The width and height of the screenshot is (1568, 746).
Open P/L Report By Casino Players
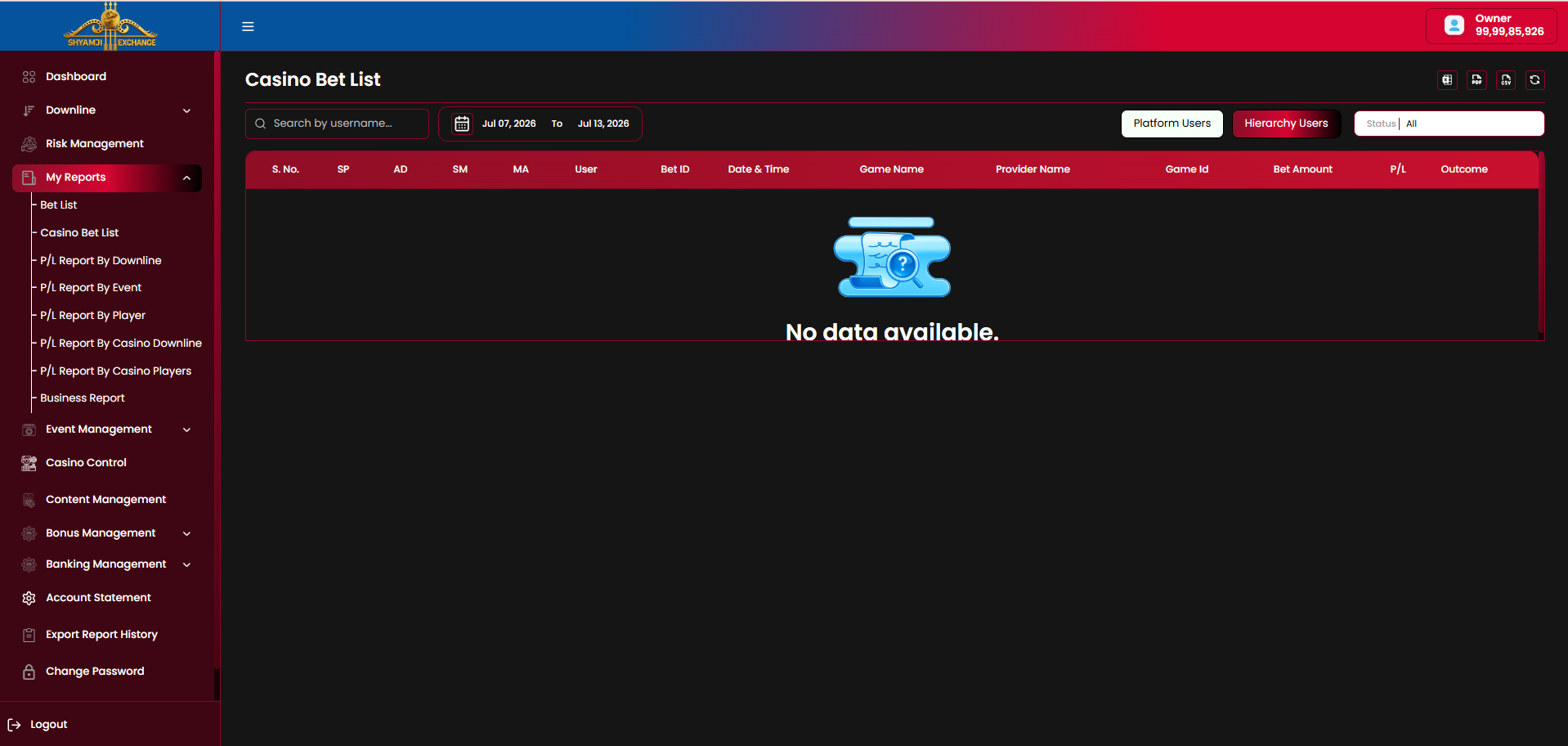[115, 371]
